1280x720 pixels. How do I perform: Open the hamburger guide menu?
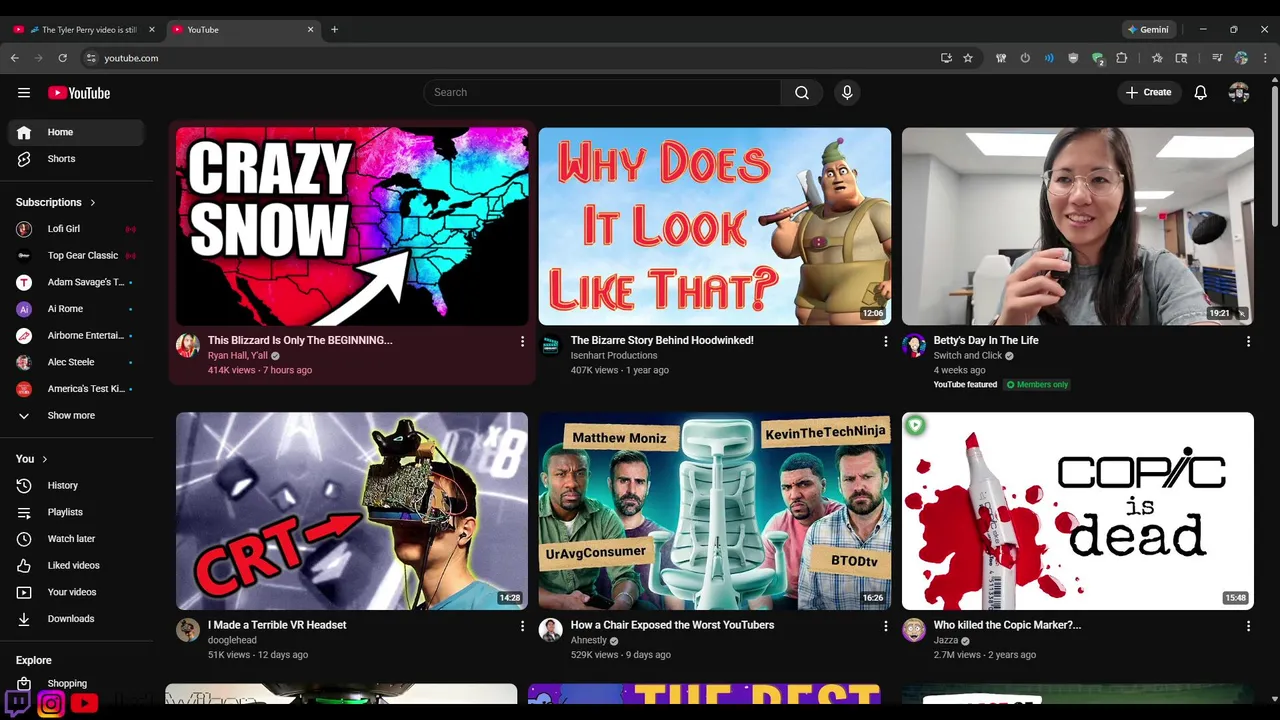tap(24, 93)
